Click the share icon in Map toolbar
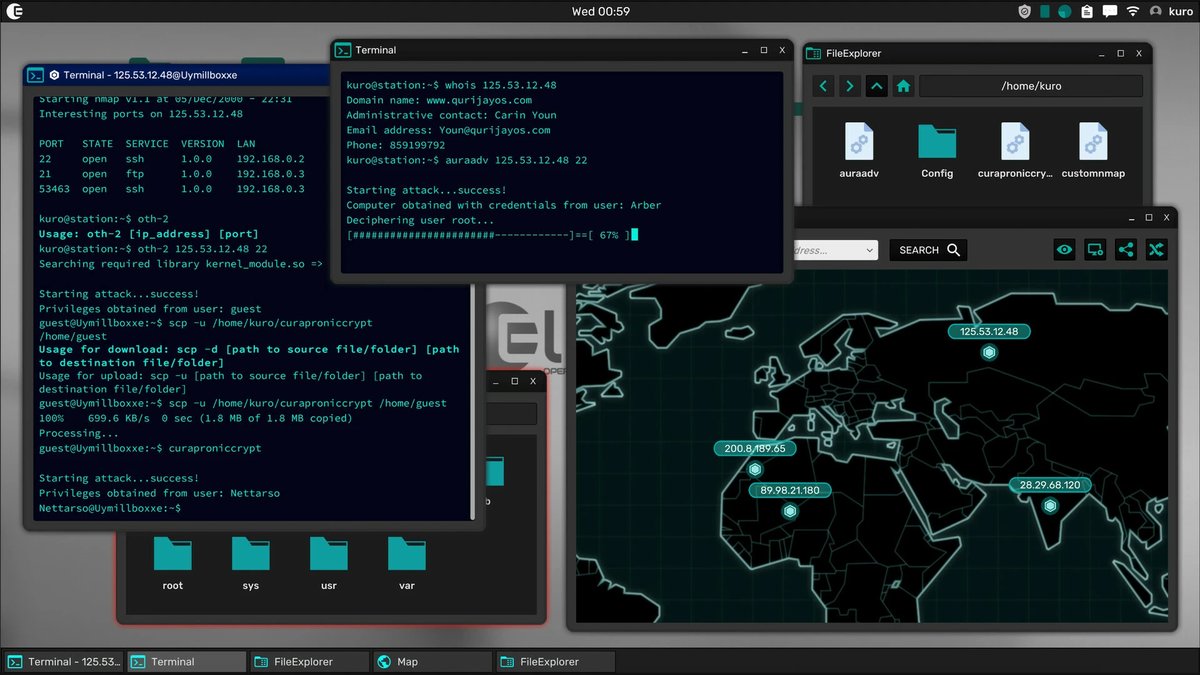The width and height of the screenshot is (1200, 675). (1126, 250)
